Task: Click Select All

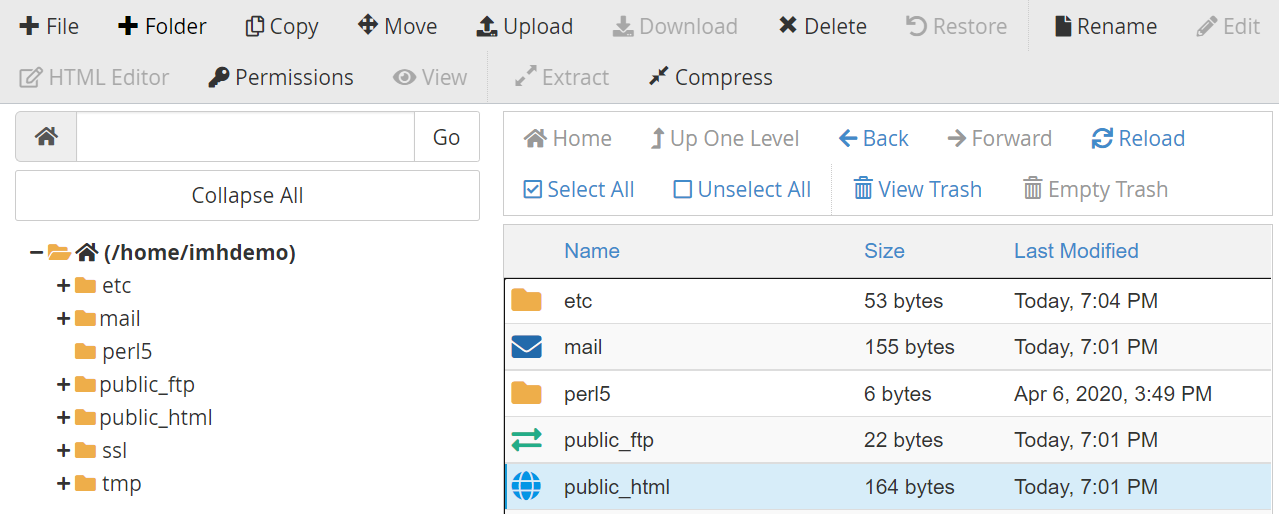Action: coord(579,189)
